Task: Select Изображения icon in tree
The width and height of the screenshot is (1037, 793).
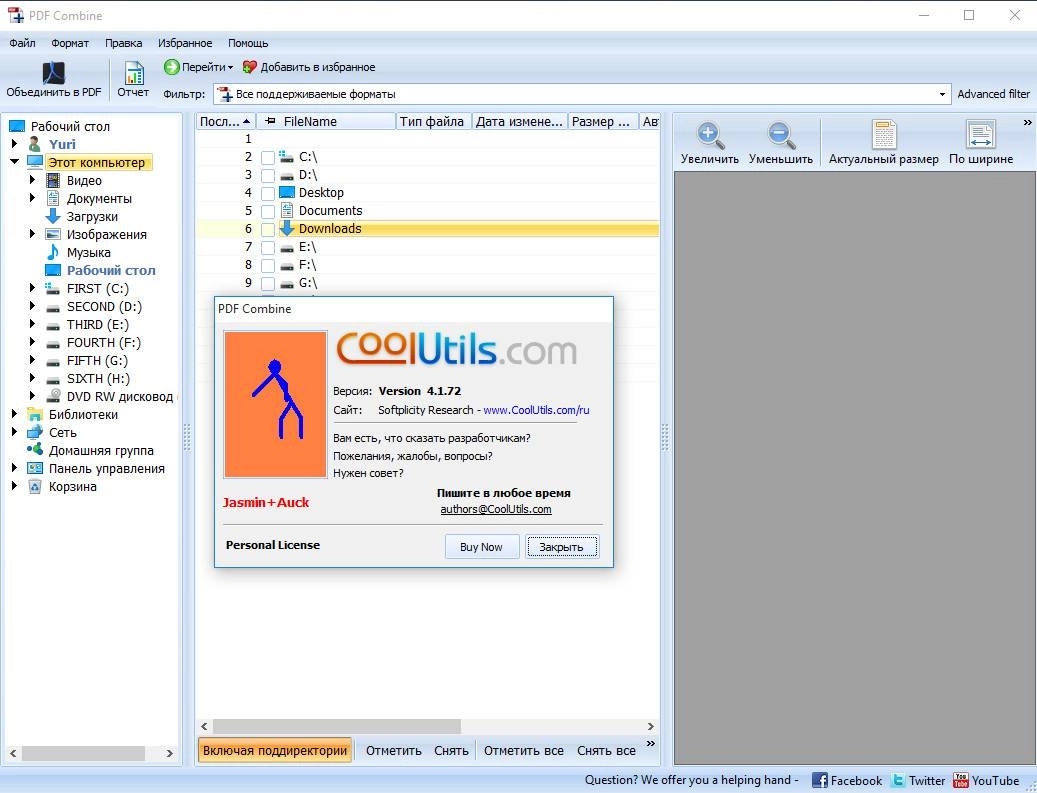Action: pyautogui.click(x=53, y=235)
